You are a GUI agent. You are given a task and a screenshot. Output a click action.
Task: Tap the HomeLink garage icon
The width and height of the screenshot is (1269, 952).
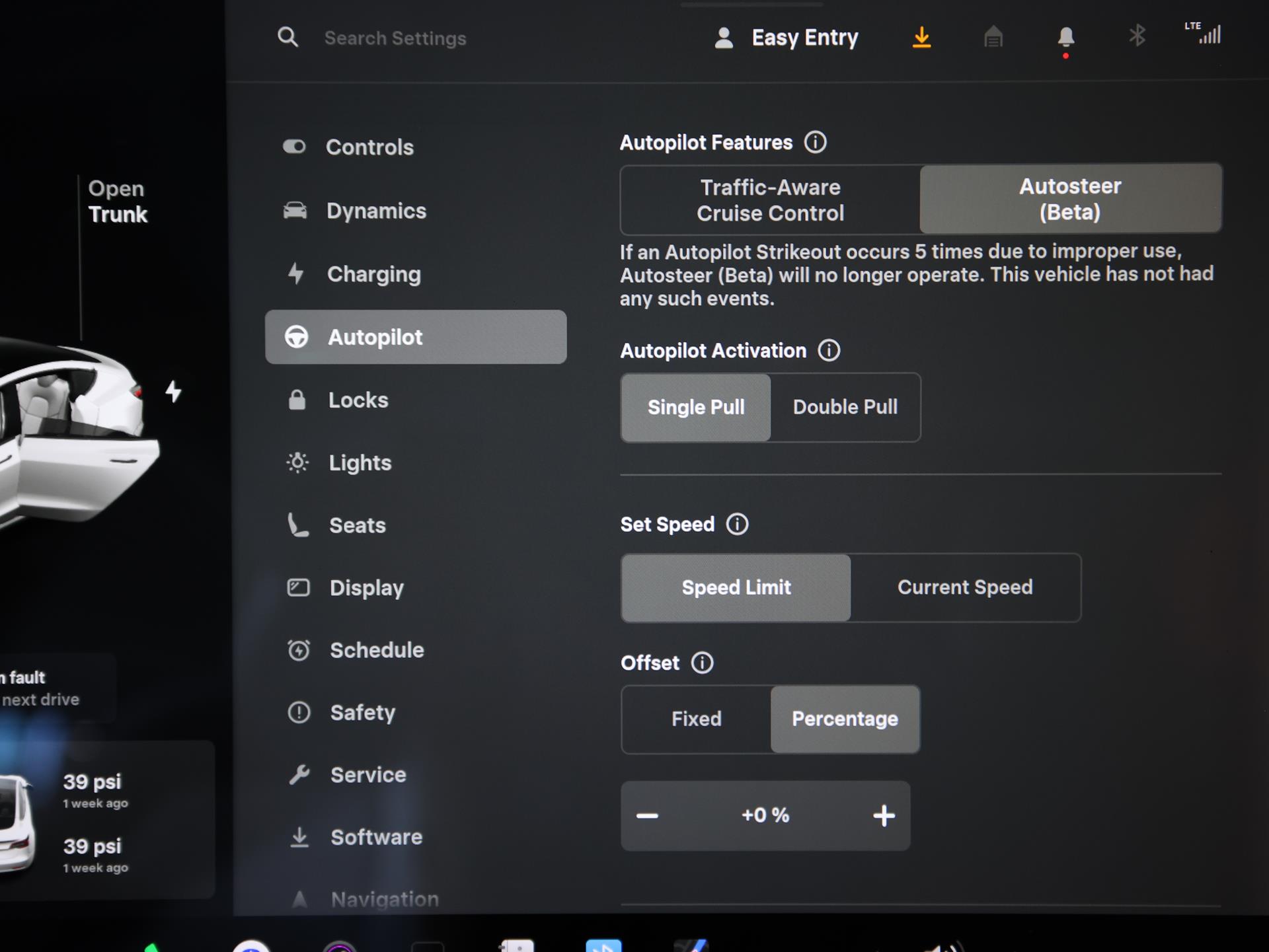point(993,37)
